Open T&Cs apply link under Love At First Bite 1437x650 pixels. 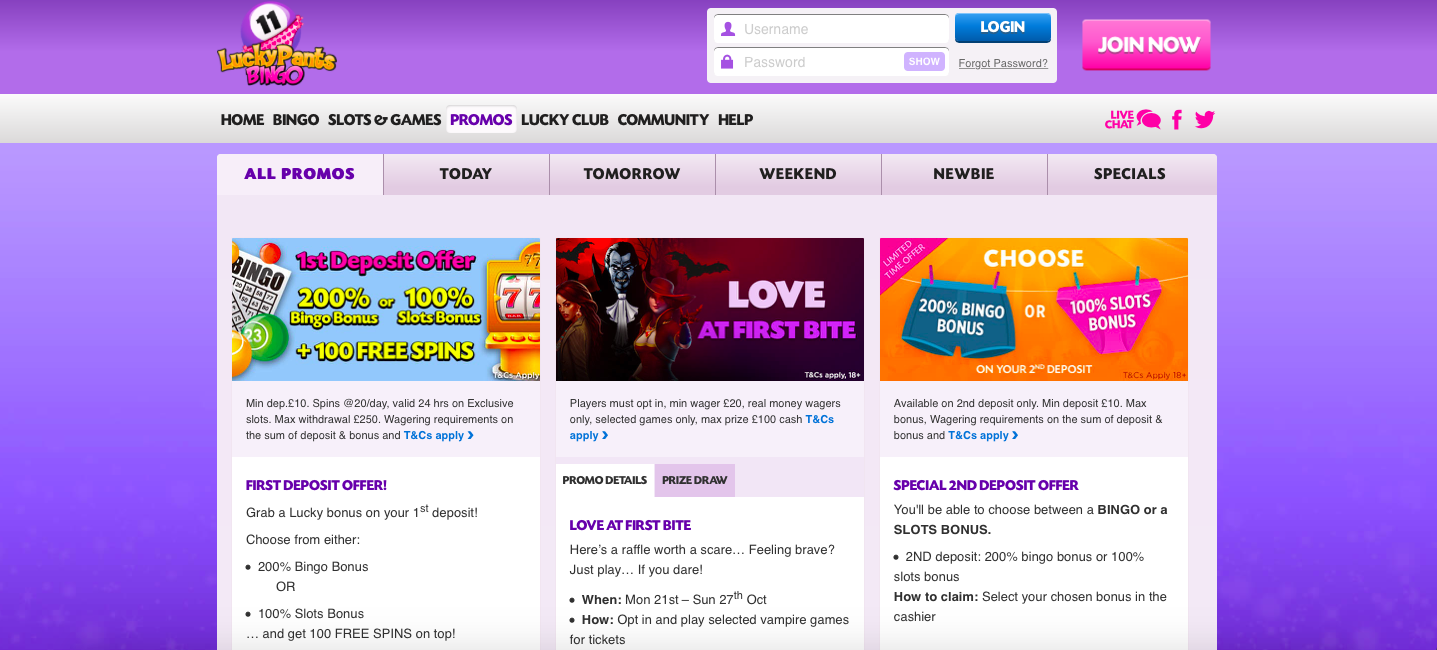click(x=702, y=427)
